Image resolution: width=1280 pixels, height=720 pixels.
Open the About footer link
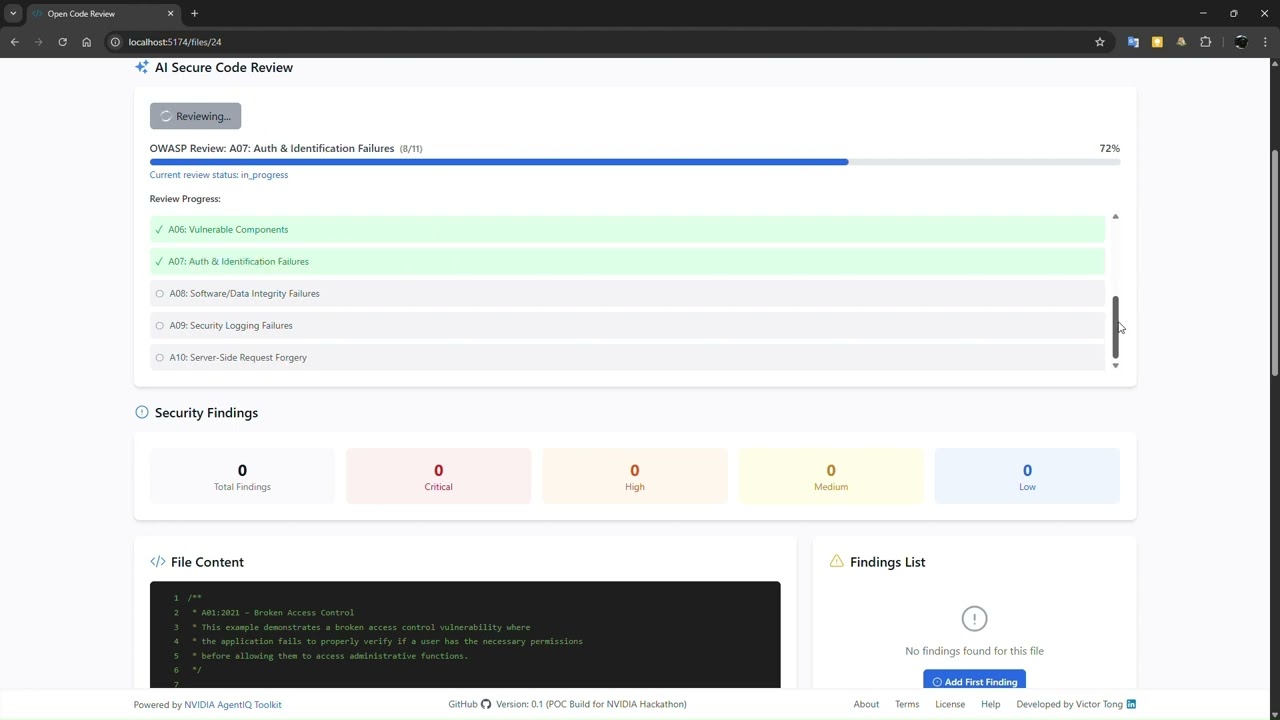click(x=866, y=704)
